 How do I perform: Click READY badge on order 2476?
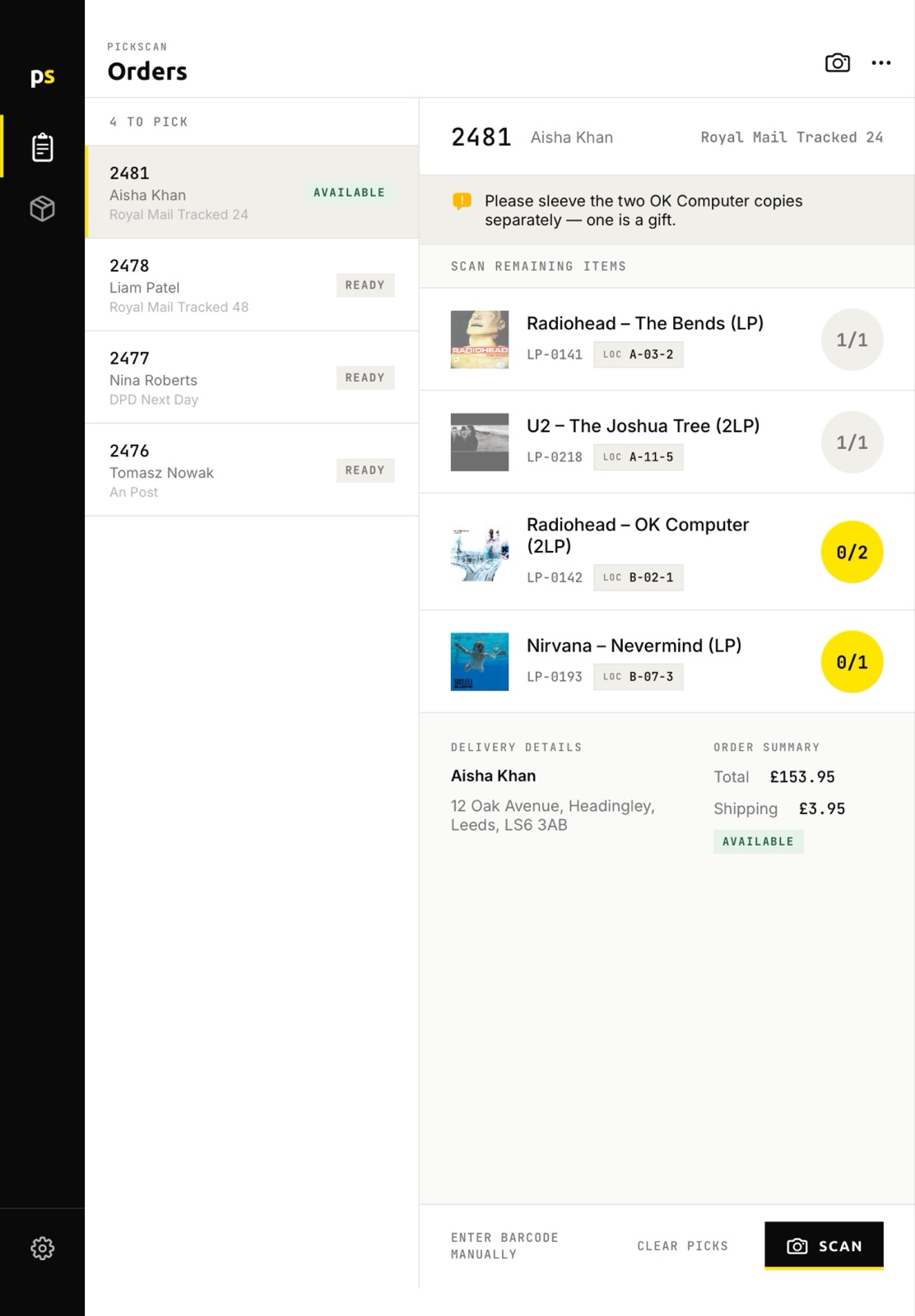(365, 470)
